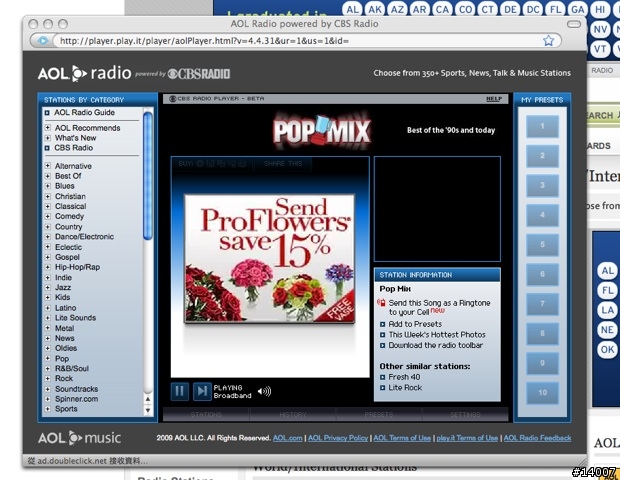Select preset slot 8
620x480 pixels.
(542, 333)
